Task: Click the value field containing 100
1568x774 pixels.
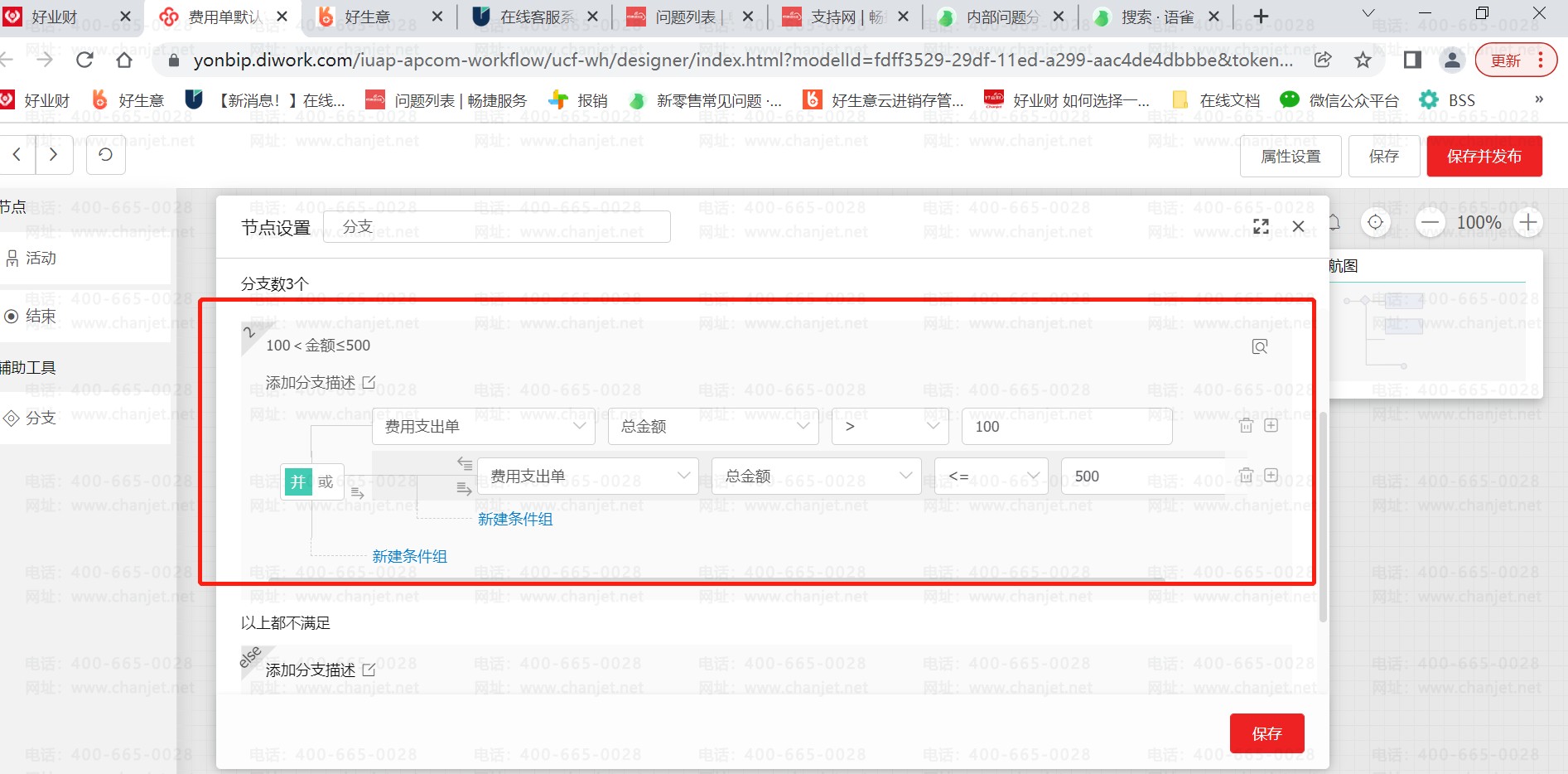Action: (1067, 426)
